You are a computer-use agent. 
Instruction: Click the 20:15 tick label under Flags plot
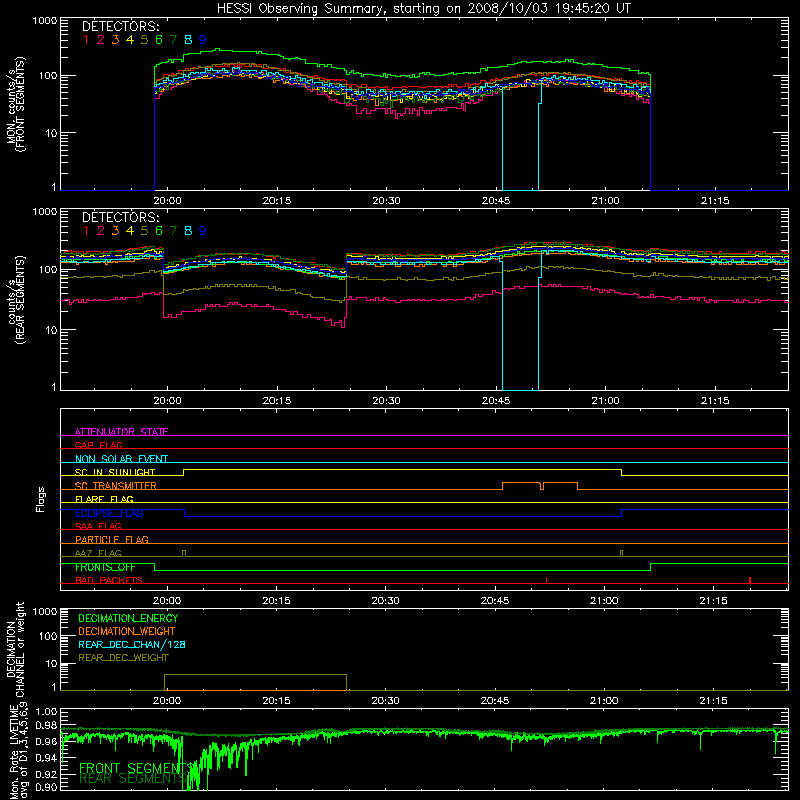click(x=277, y=601)
